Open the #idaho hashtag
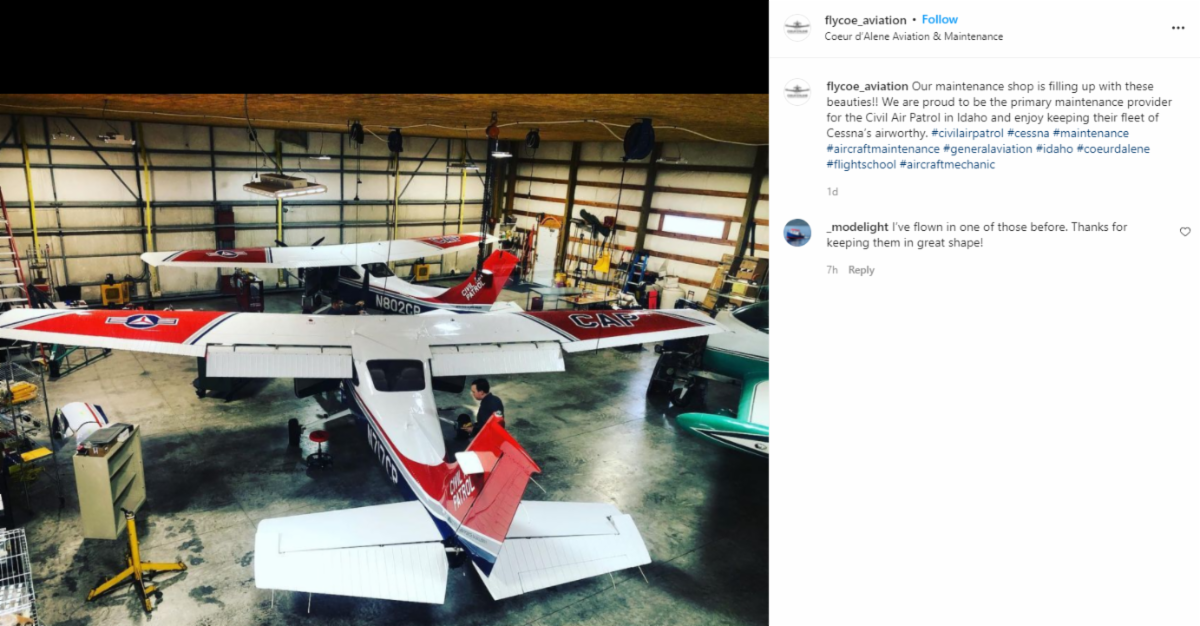The height and width of the screenshot is (626, 1200). pos(1054,149)
